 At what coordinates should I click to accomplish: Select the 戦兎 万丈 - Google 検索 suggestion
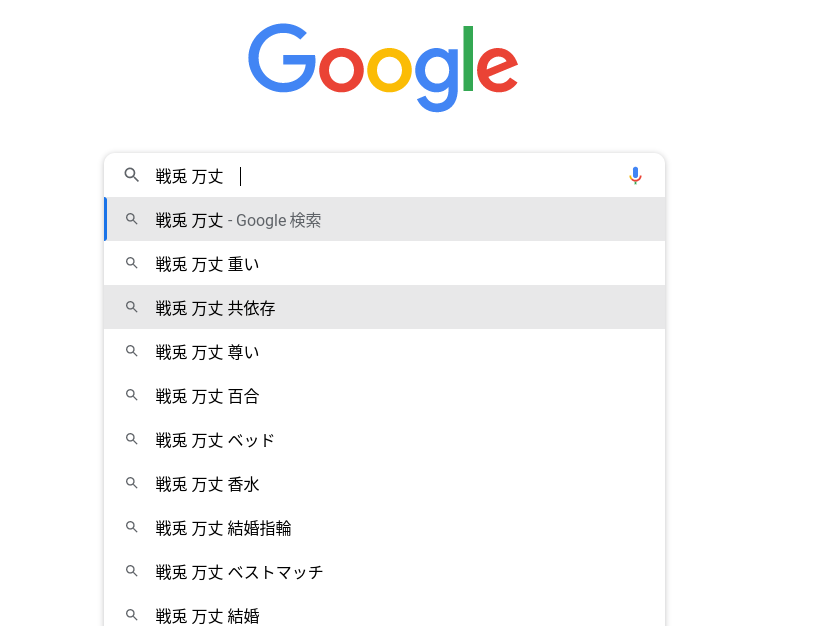(238, 220)
